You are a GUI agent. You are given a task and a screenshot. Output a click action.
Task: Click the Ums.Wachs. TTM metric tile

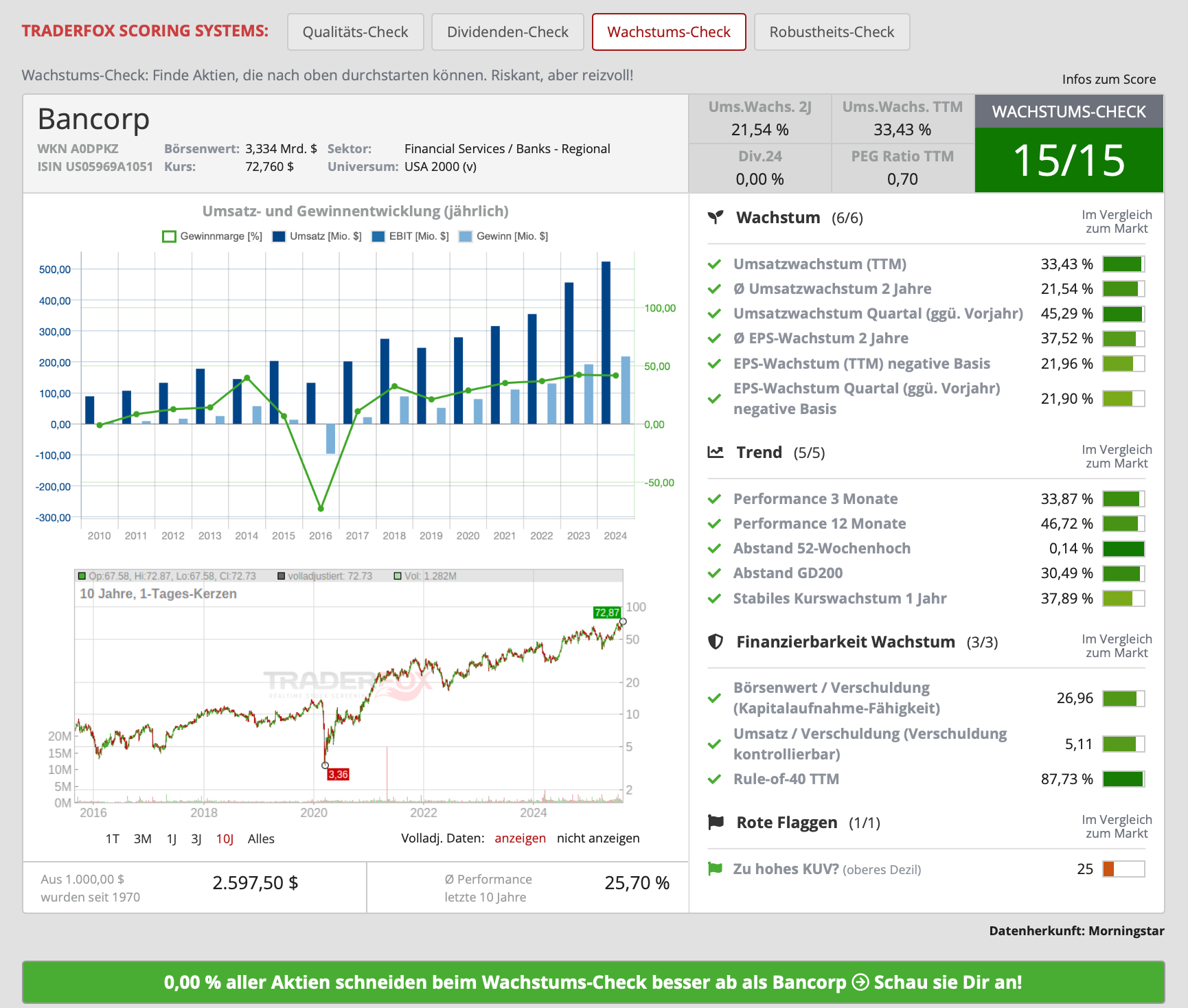click(x=903, y=119)
